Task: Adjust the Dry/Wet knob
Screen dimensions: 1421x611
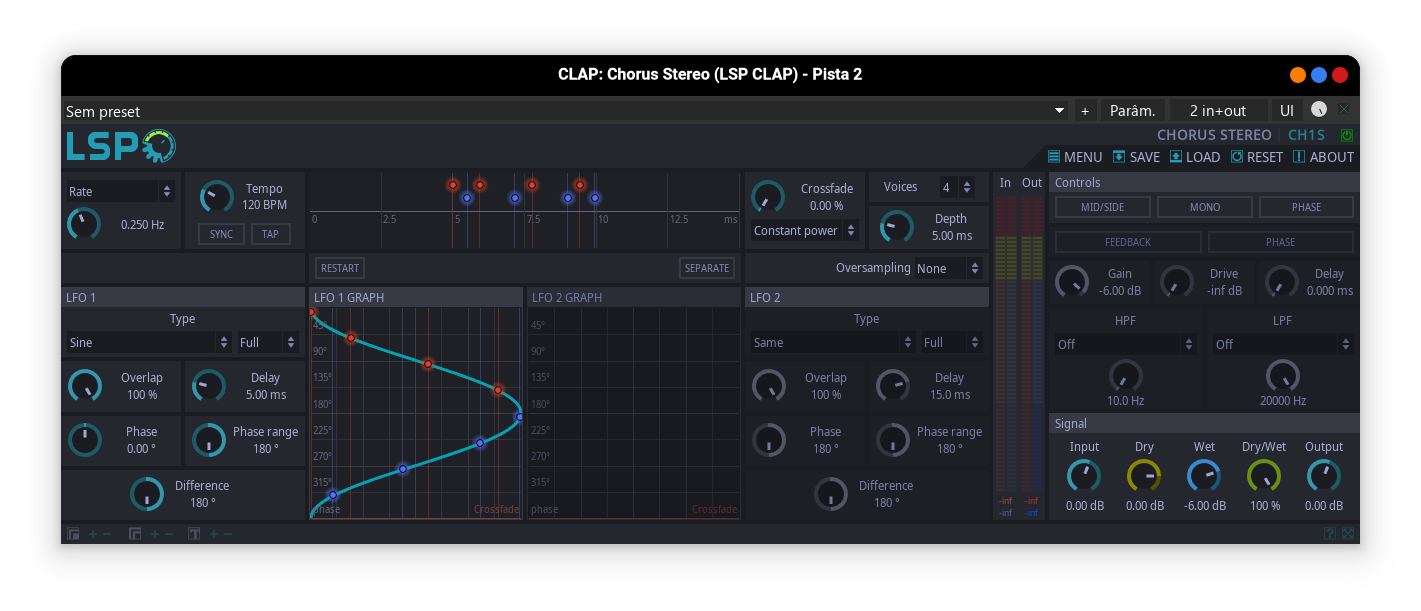Action: 1264,478
